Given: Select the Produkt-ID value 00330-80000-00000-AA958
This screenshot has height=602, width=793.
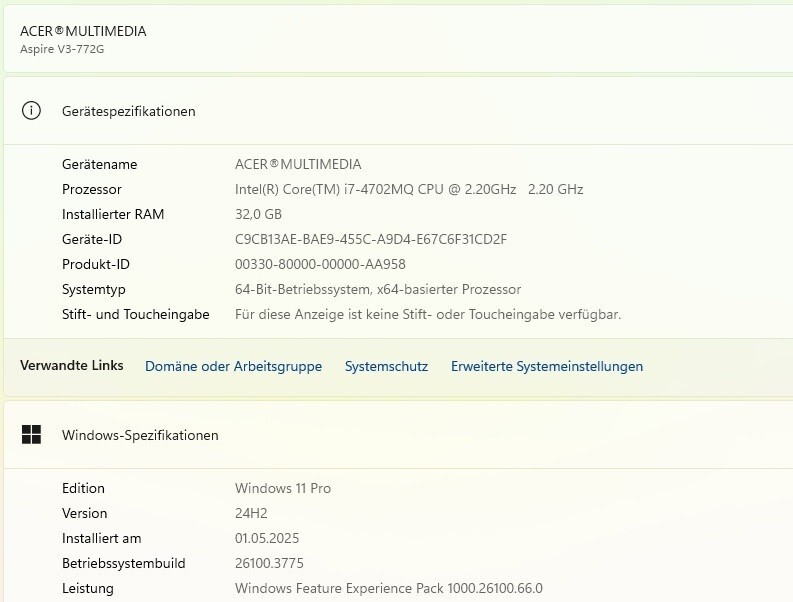Looking at the screenshot, I should pyautogui.click(x=320, y=264).
